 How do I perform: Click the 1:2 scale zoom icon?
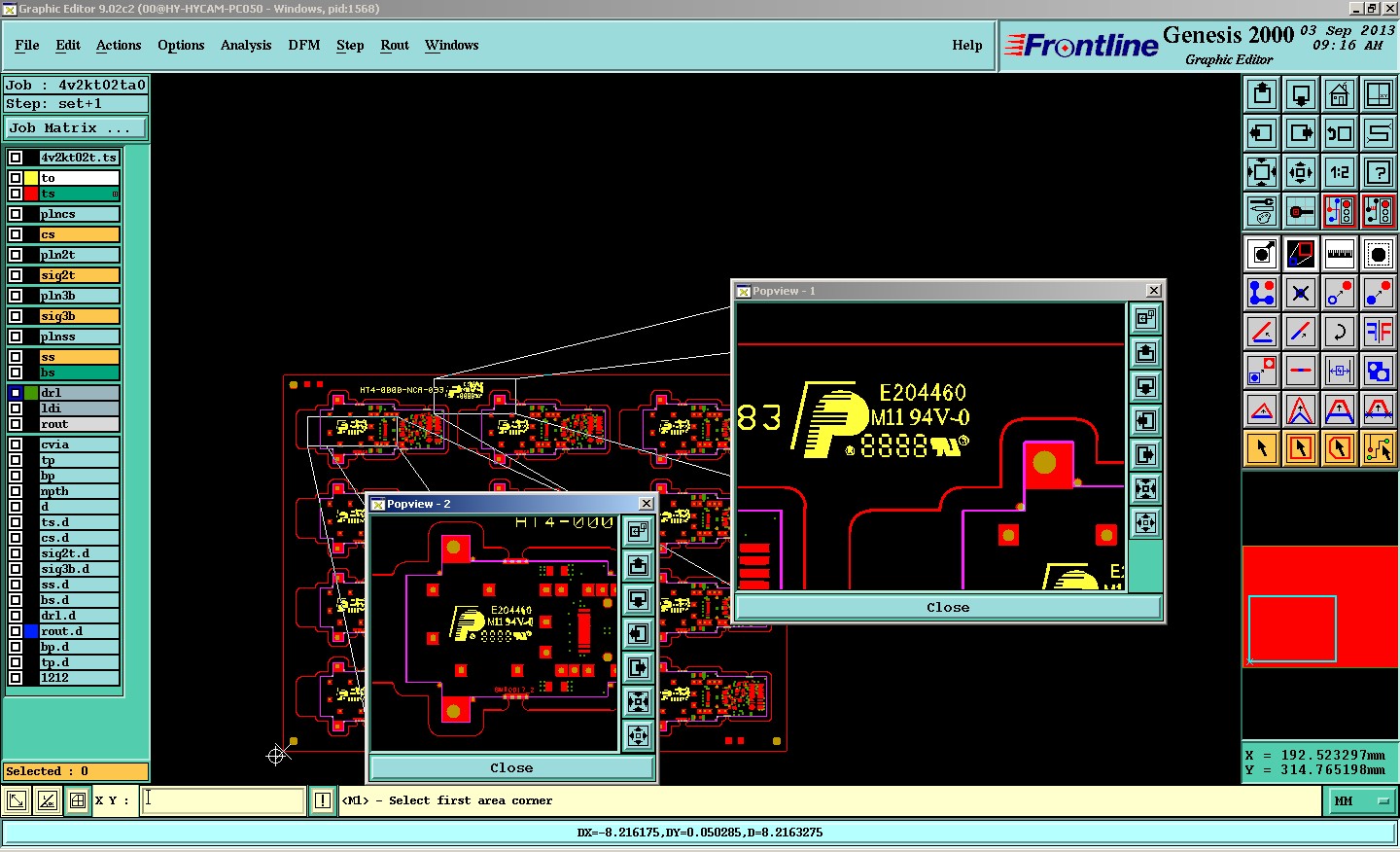point(1340,172)
